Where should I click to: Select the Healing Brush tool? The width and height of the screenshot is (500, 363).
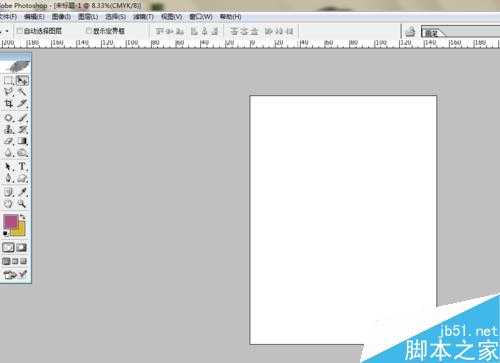click(8, 118)
